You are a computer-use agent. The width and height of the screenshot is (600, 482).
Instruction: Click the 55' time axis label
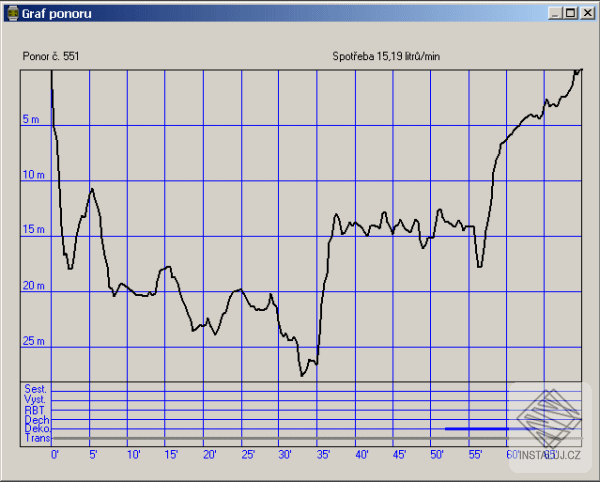475,454
